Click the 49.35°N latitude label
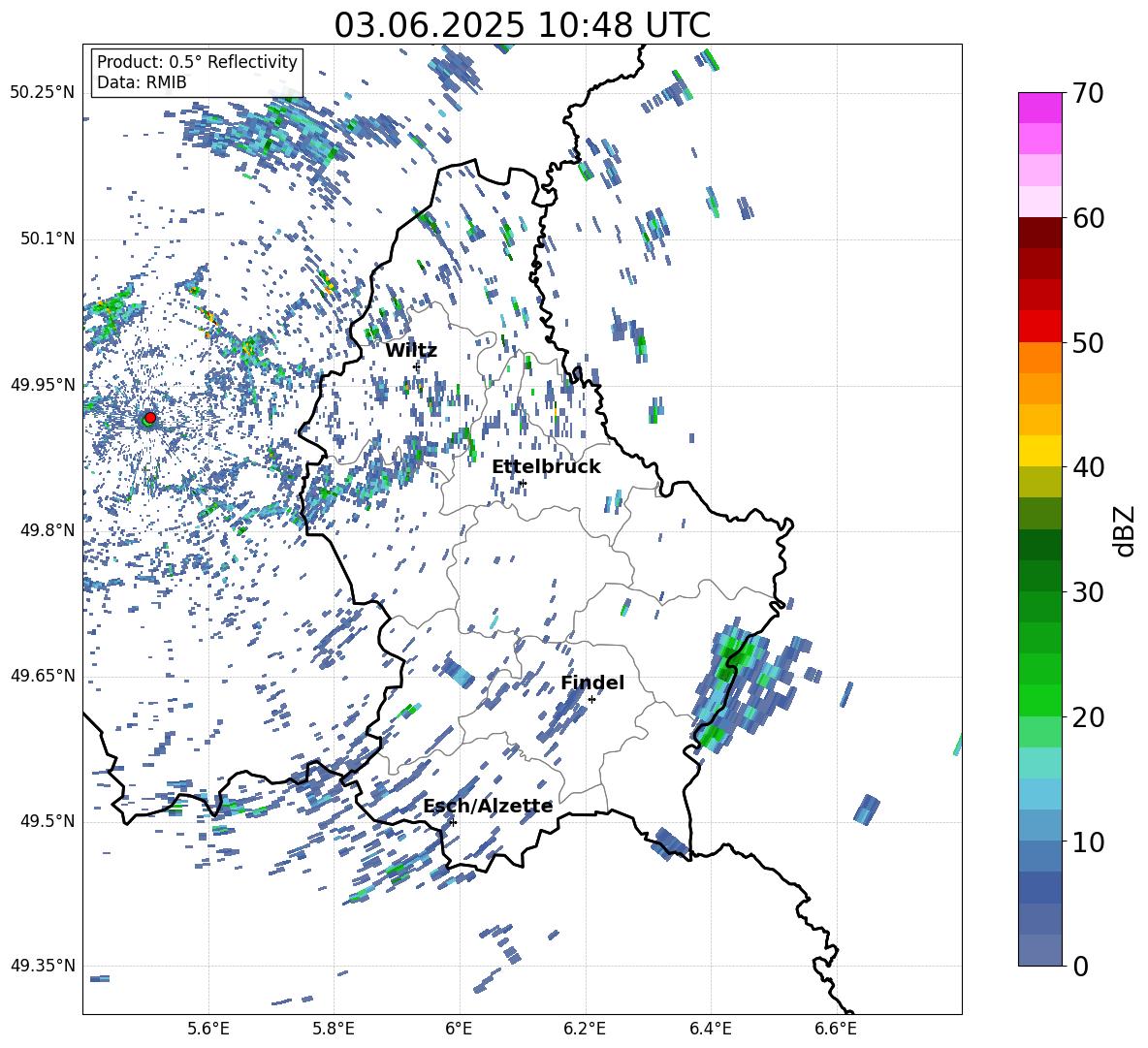The image size is (1148, 1048). (x=43, y=966)
